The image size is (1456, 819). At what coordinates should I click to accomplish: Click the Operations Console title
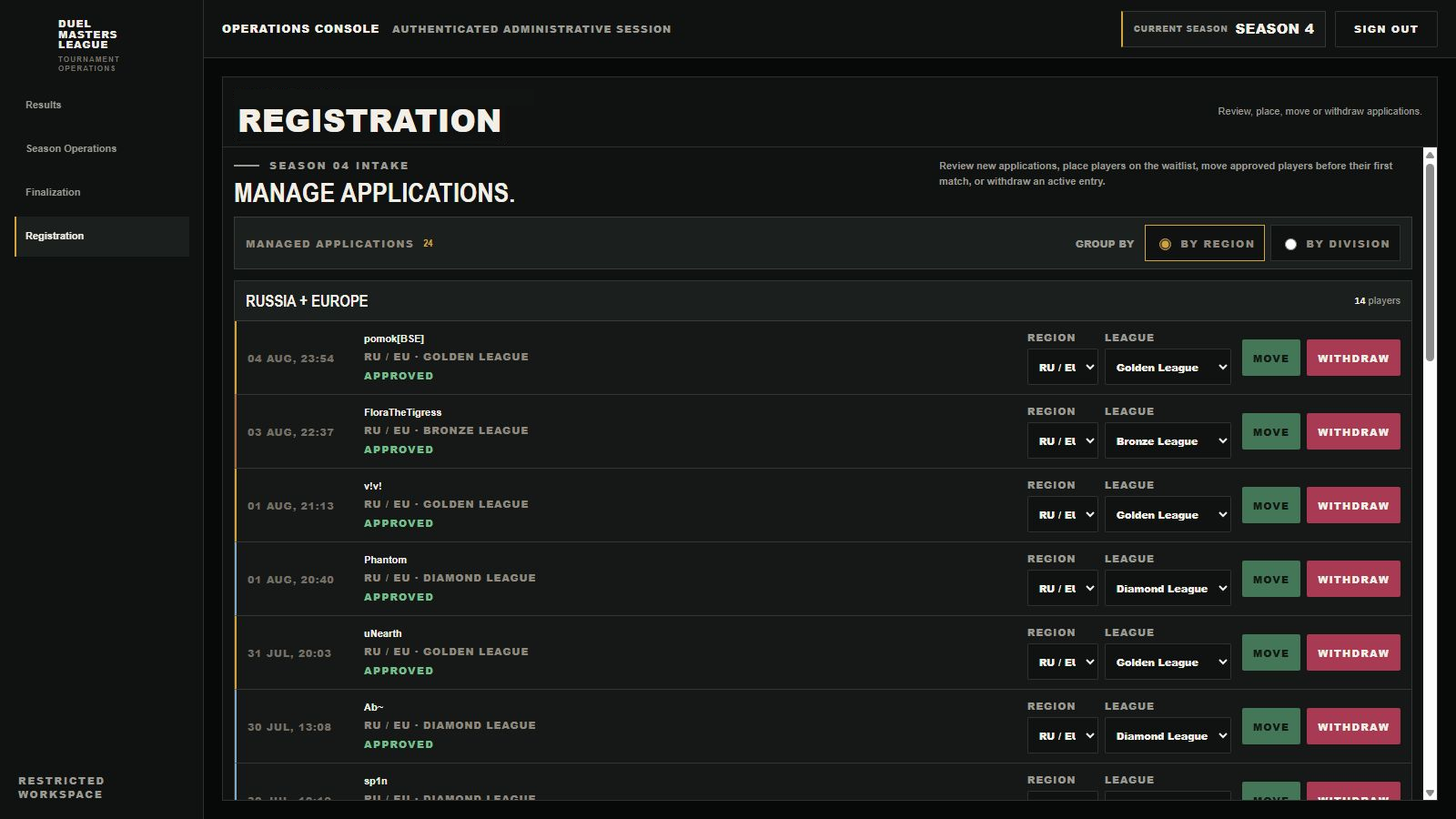click(300, 29)
